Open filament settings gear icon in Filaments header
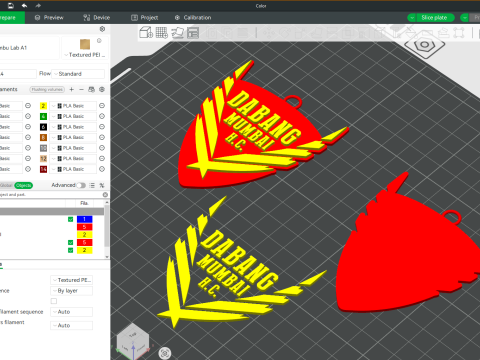Screen dimensions: 480x360 102,89
